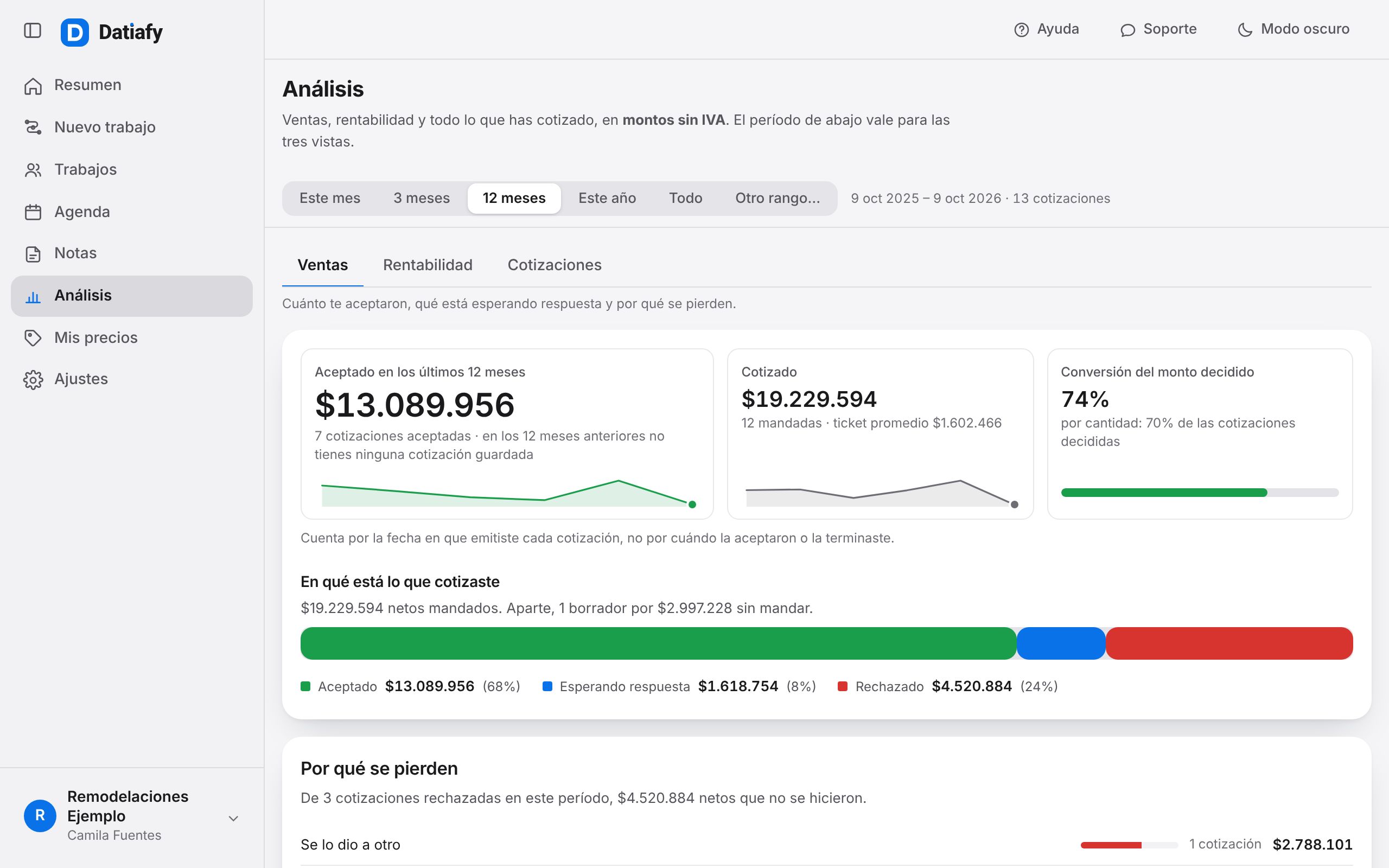Switch to the Ventas tab
1389x868 pixels.
(x=323, y=265)
